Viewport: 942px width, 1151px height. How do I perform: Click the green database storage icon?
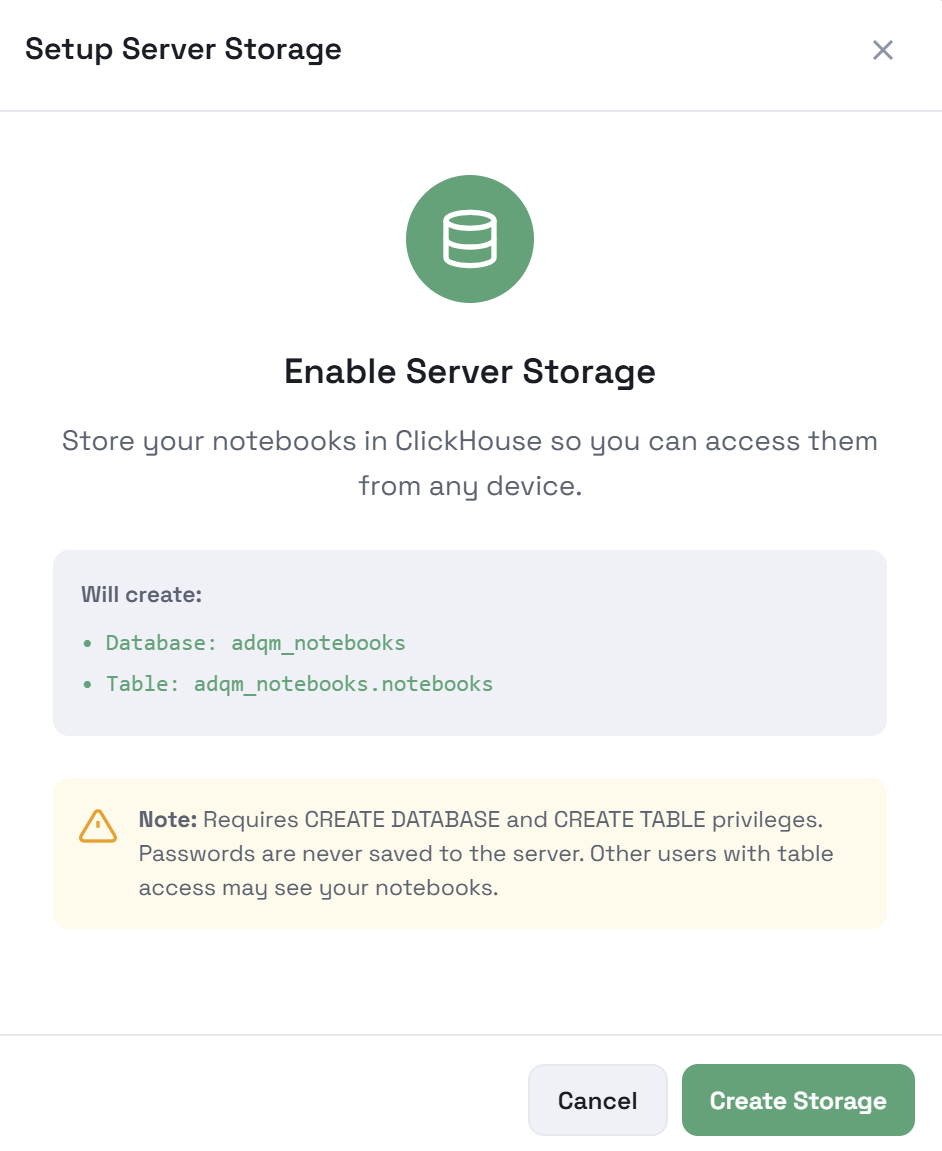click(470, 239)
